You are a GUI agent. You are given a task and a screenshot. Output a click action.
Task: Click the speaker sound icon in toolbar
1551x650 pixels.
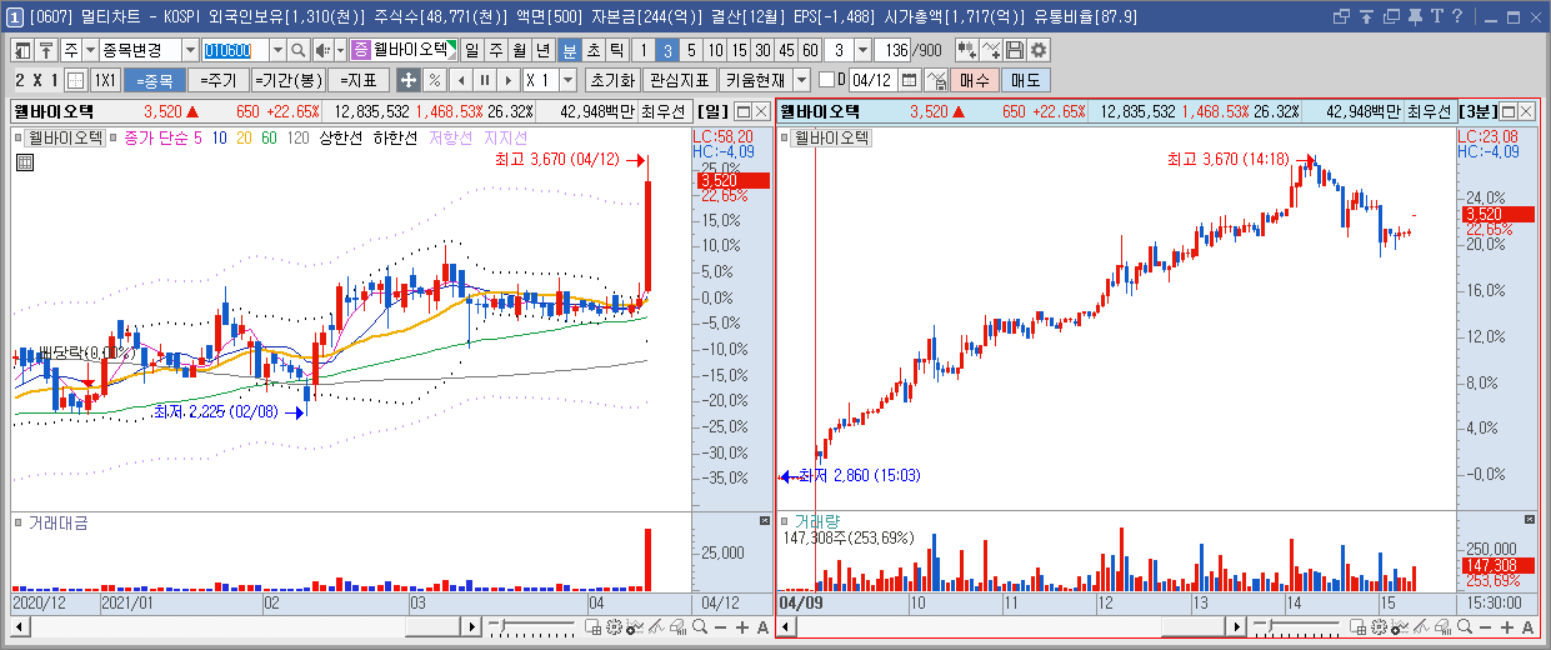(x=322, y=50)
